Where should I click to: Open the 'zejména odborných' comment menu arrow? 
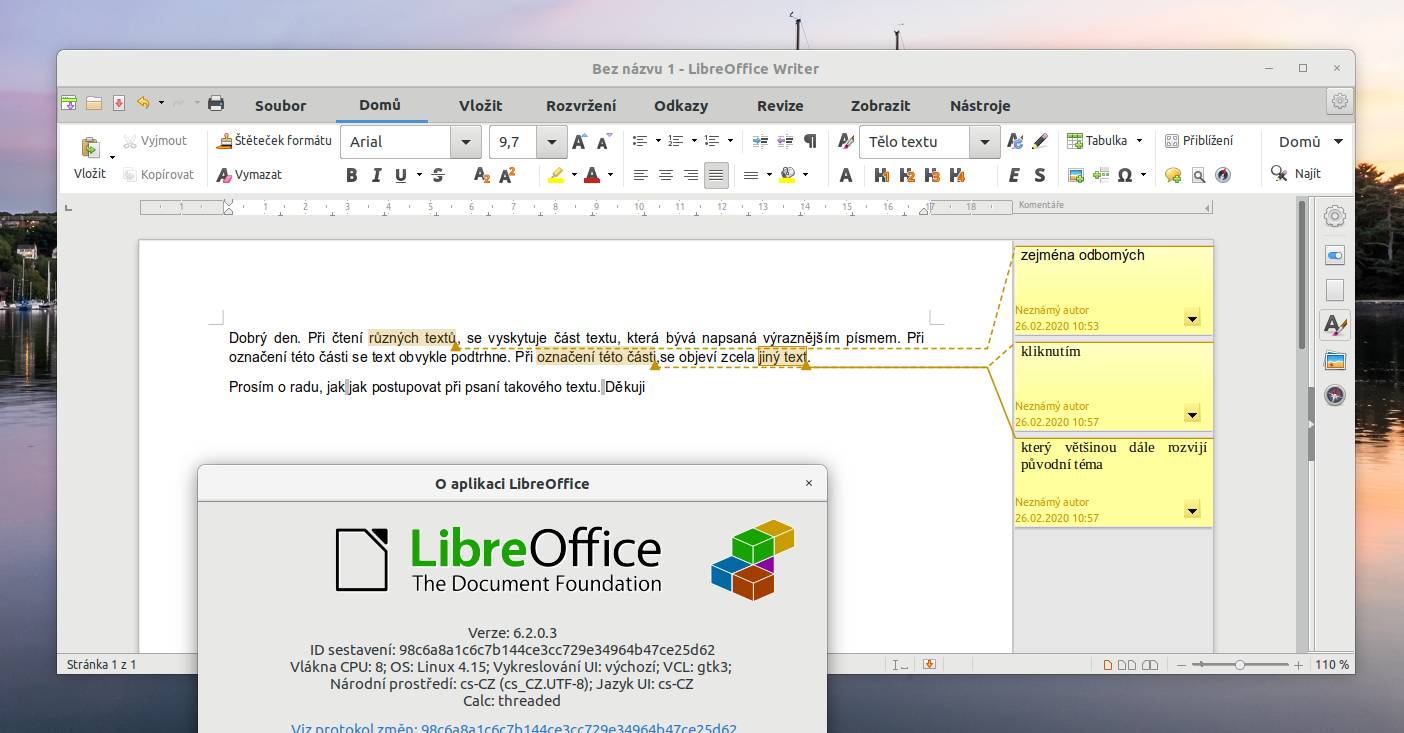pyautogui.click(x=1192, y=318)
